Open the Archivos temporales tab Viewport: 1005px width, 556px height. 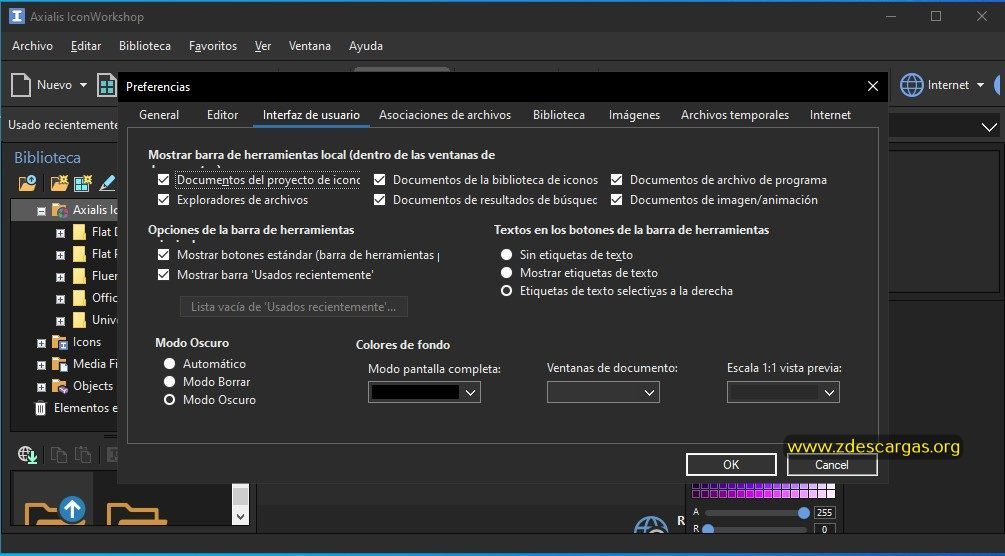pos(735,115)
